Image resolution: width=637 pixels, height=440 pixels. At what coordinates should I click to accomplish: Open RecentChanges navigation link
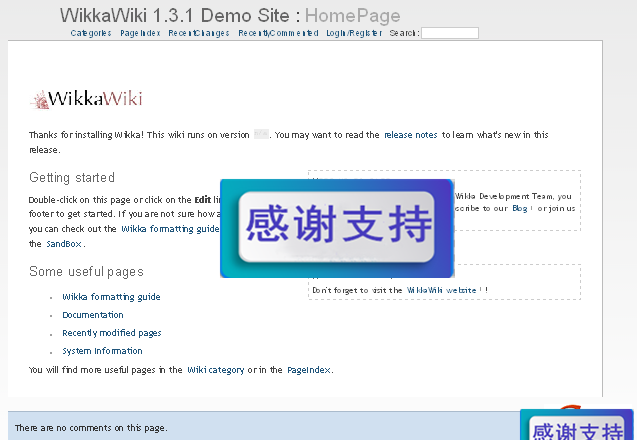click(x=199, y=33)
